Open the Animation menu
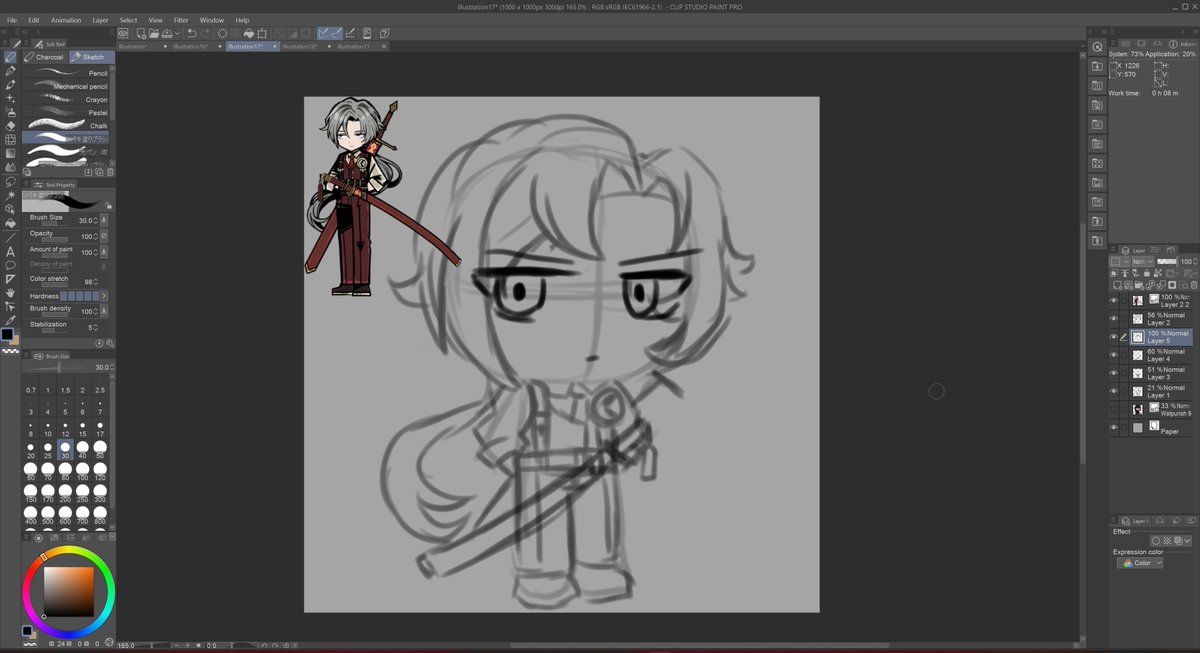 click(66, 20)
